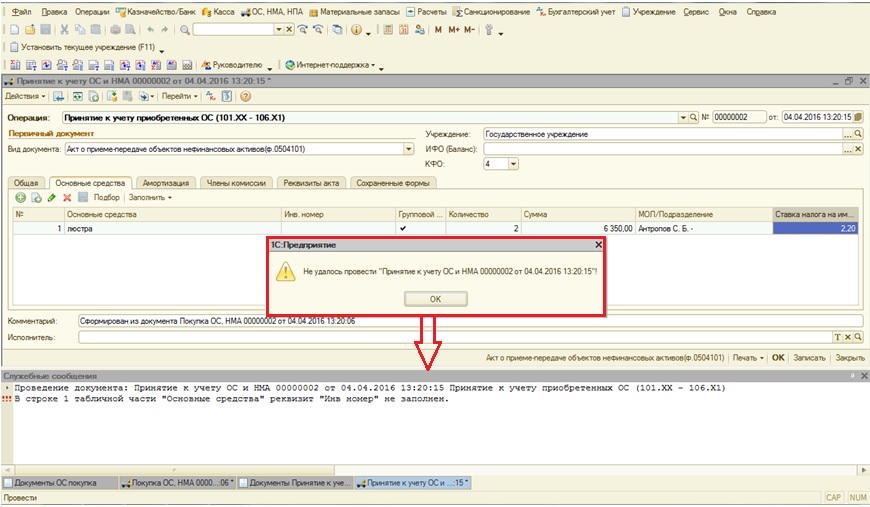
Task: Click the undo arrow icon
Action: 150,29
